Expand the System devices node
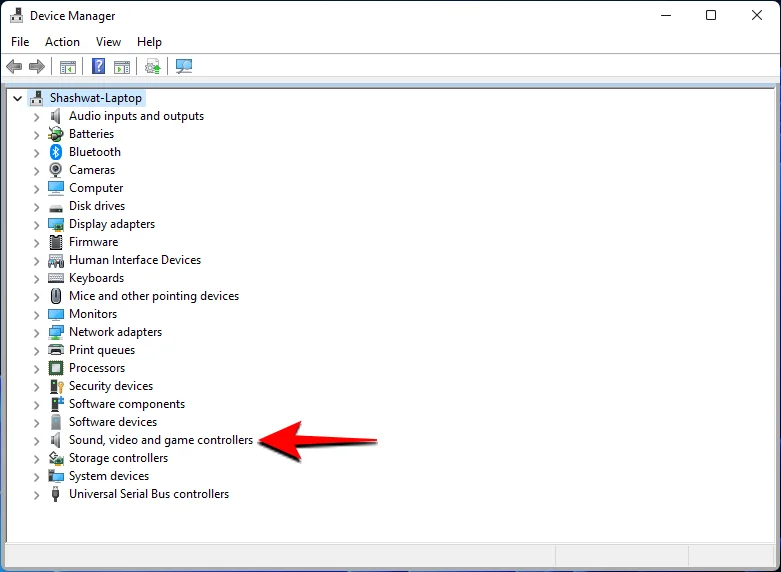Image resolution: width=781 pixels, height=572 pixels. (x=36, y=476)
